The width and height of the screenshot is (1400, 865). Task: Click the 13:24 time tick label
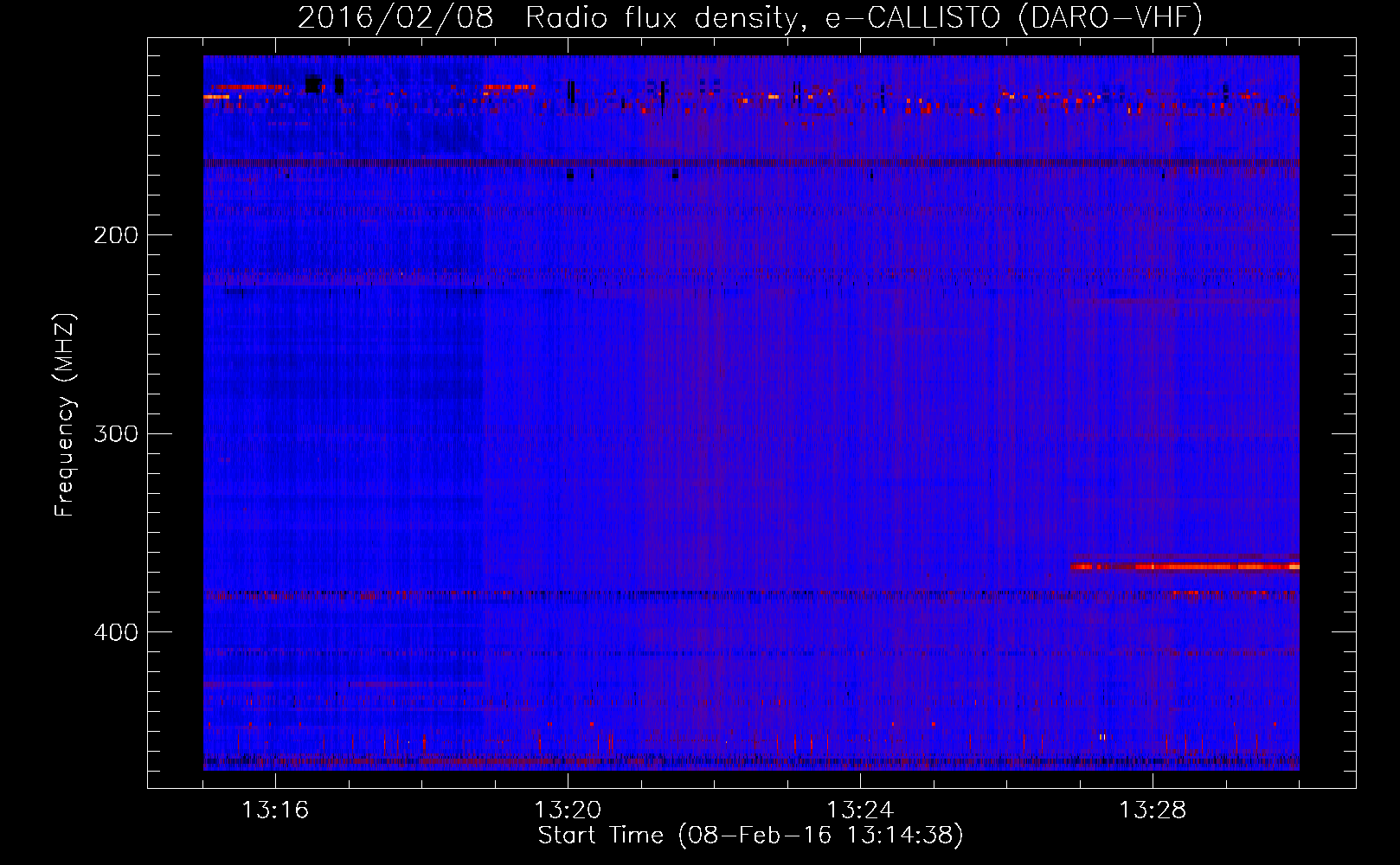tap(860, 810)
